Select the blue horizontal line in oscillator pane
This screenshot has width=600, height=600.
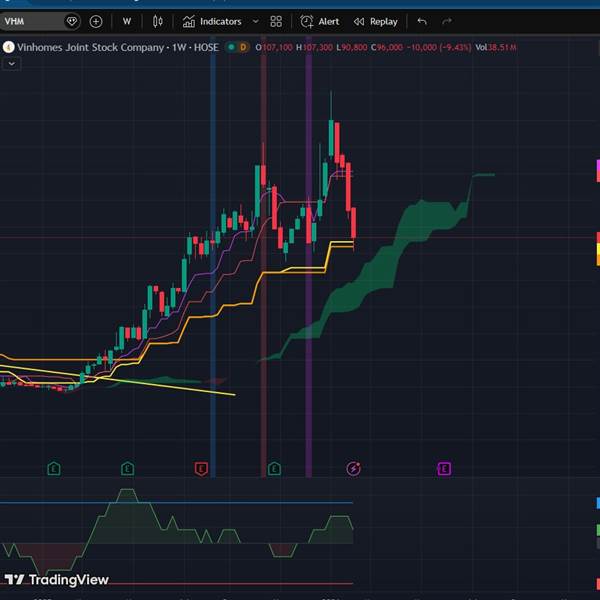coord(176,502)
